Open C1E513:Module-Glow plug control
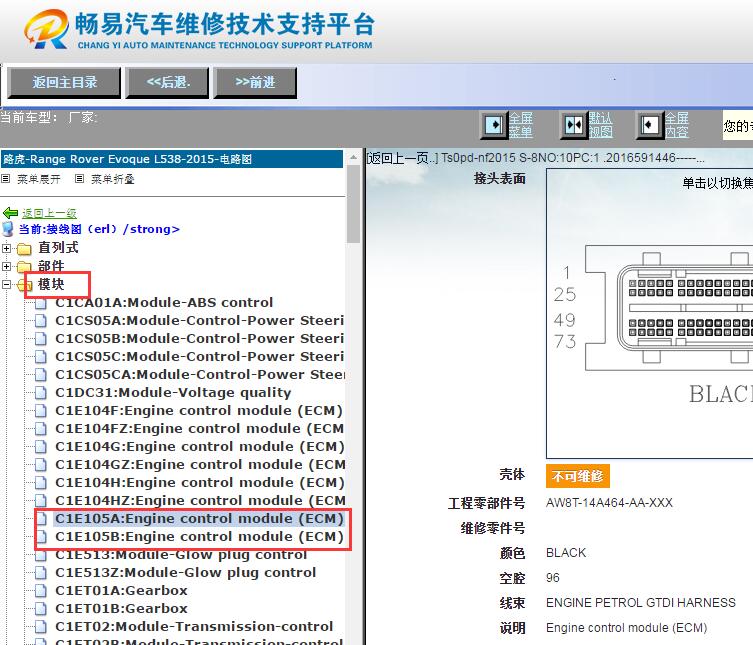Viewport: 753px width, 645px height. [x=181, y=555]
